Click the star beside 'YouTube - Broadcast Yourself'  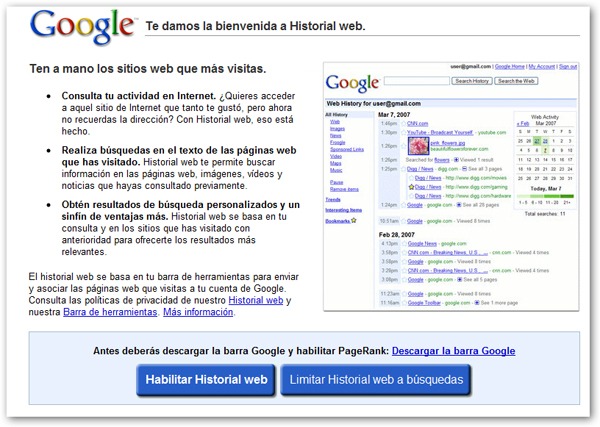403,132
